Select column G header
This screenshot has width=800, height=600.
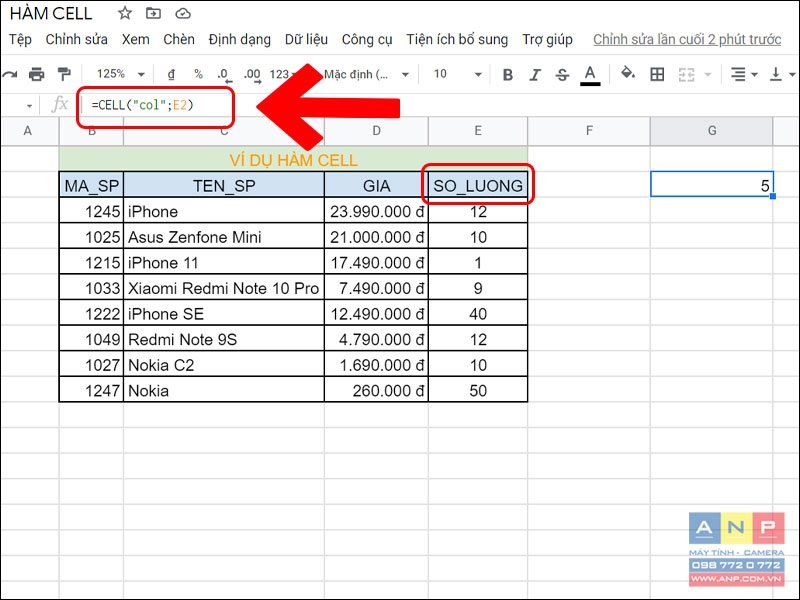click(x=712, y=131)
